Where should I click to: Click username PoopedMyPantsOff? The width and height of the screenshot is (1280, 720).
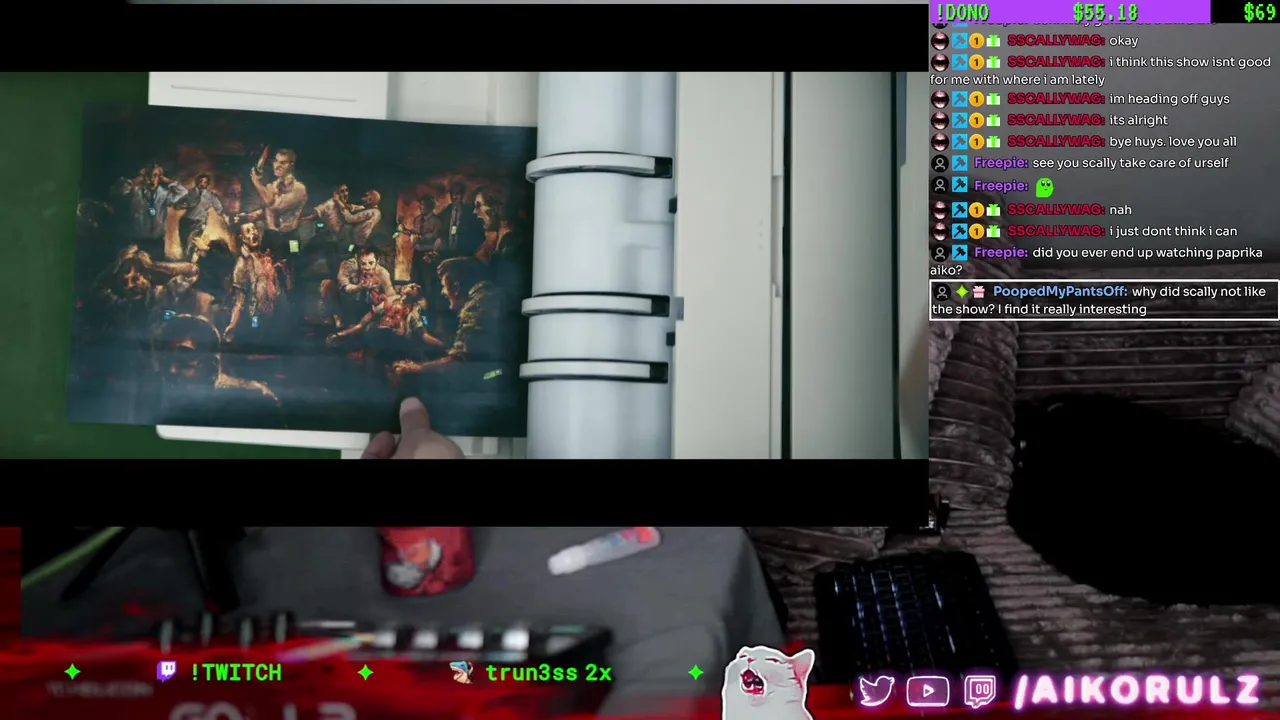[x=1060, y=292]
